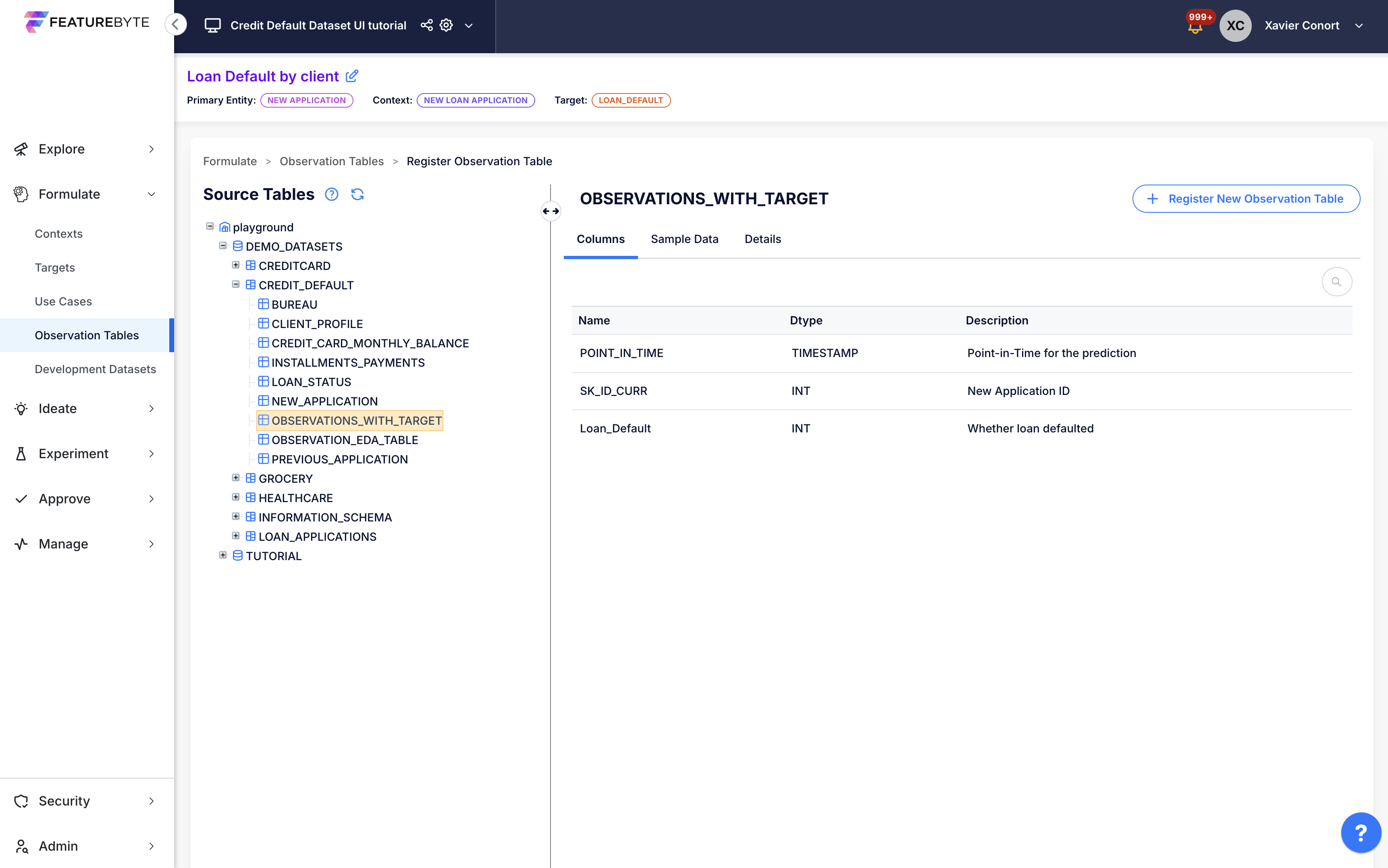Open the Xavier Conort user dropdown

(1359, 26)
